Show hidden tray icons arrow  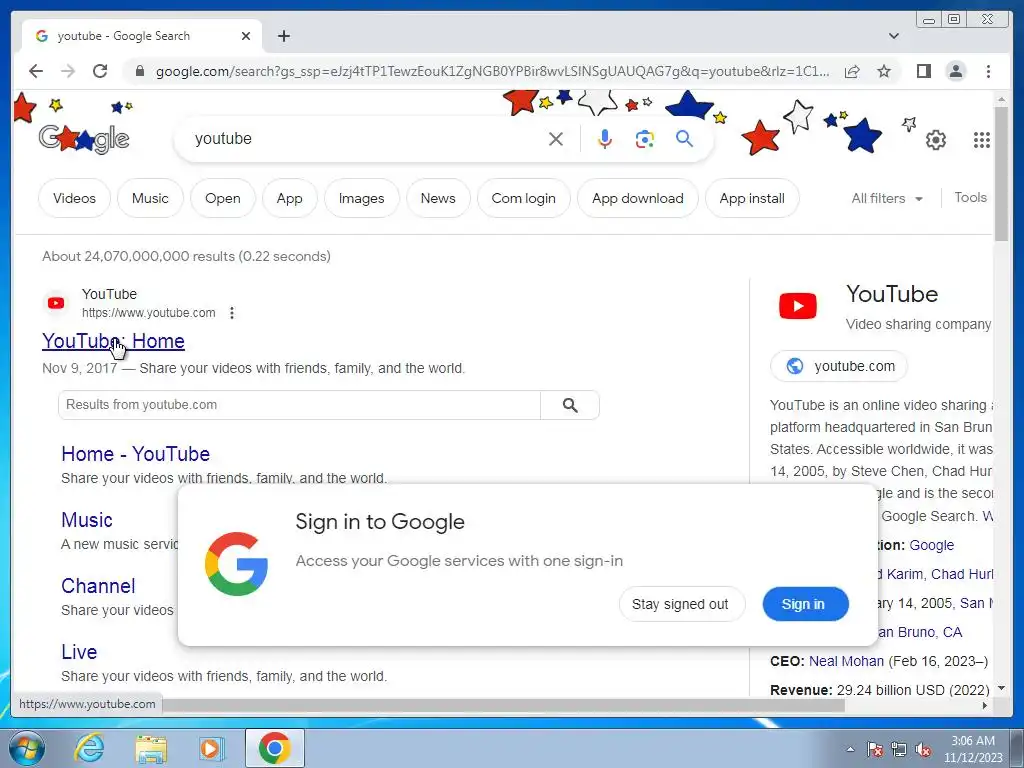[x=850, y=749]
